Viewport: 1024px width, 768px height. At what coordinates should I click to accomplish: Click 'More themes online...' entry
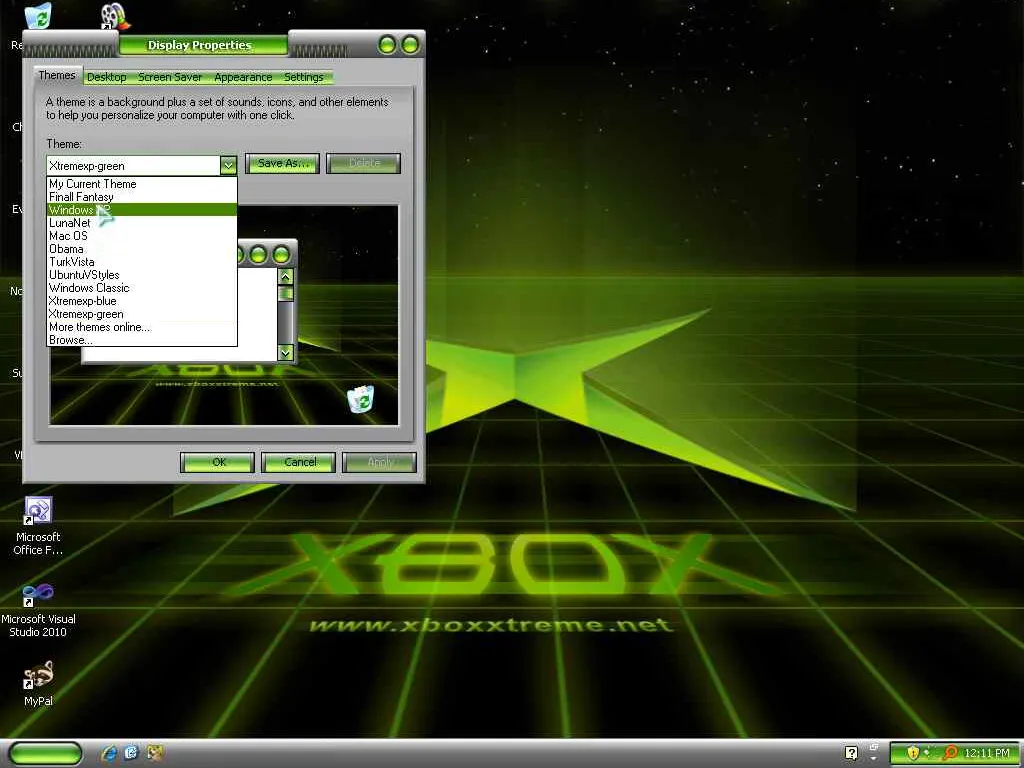click(x=142, y=327)
